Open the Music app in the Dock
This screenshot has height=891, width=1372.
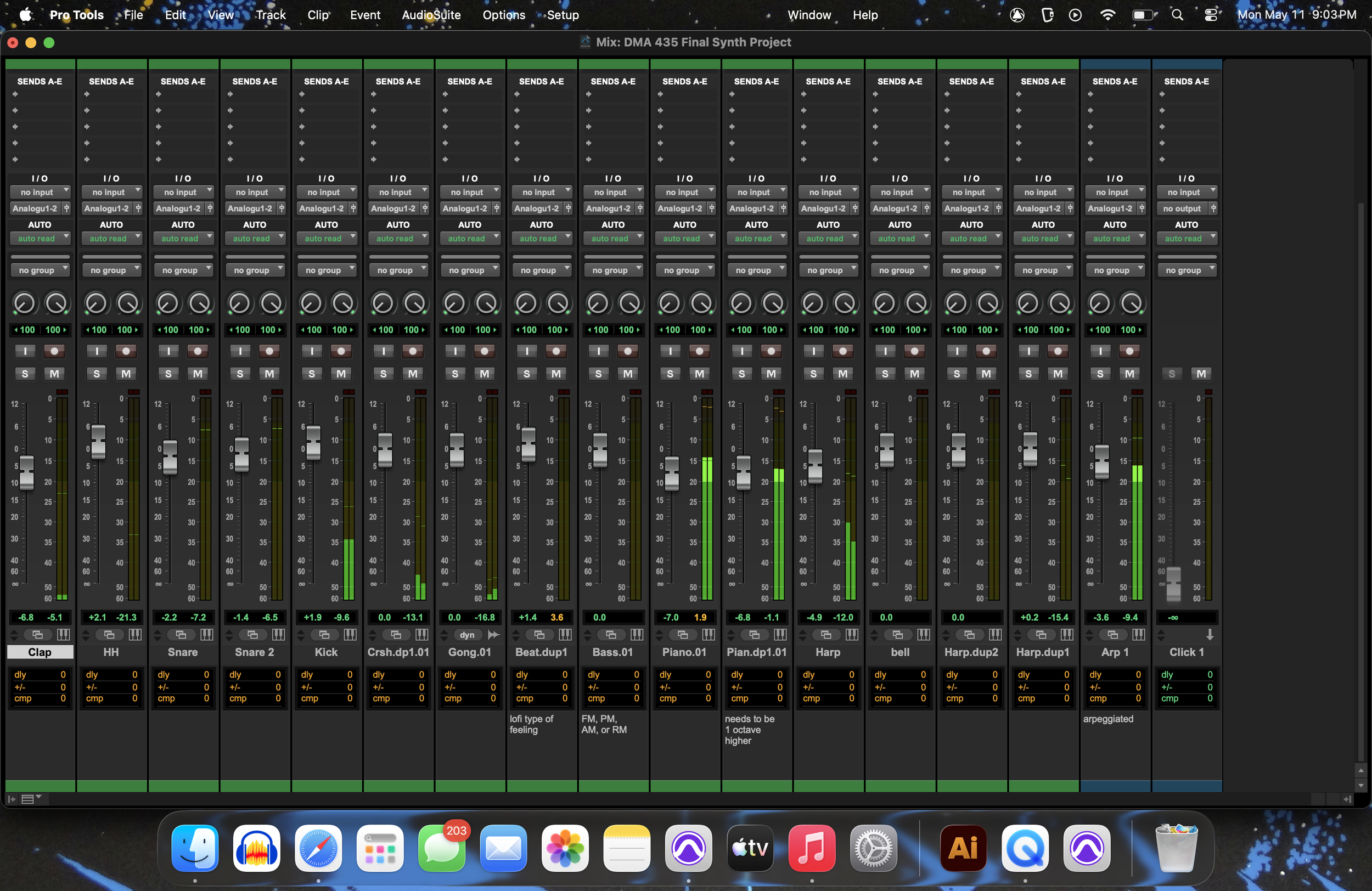(812, 848)
